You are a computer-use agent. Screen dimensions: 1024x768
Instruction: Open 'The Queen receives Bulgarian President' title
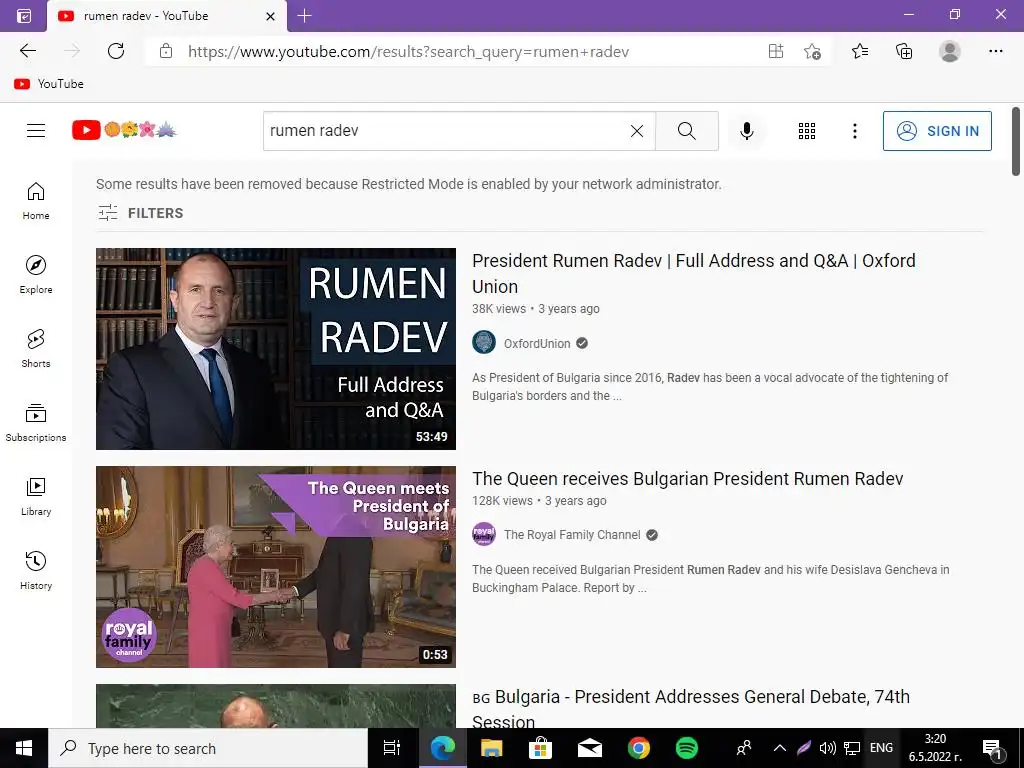click(687, 479)
